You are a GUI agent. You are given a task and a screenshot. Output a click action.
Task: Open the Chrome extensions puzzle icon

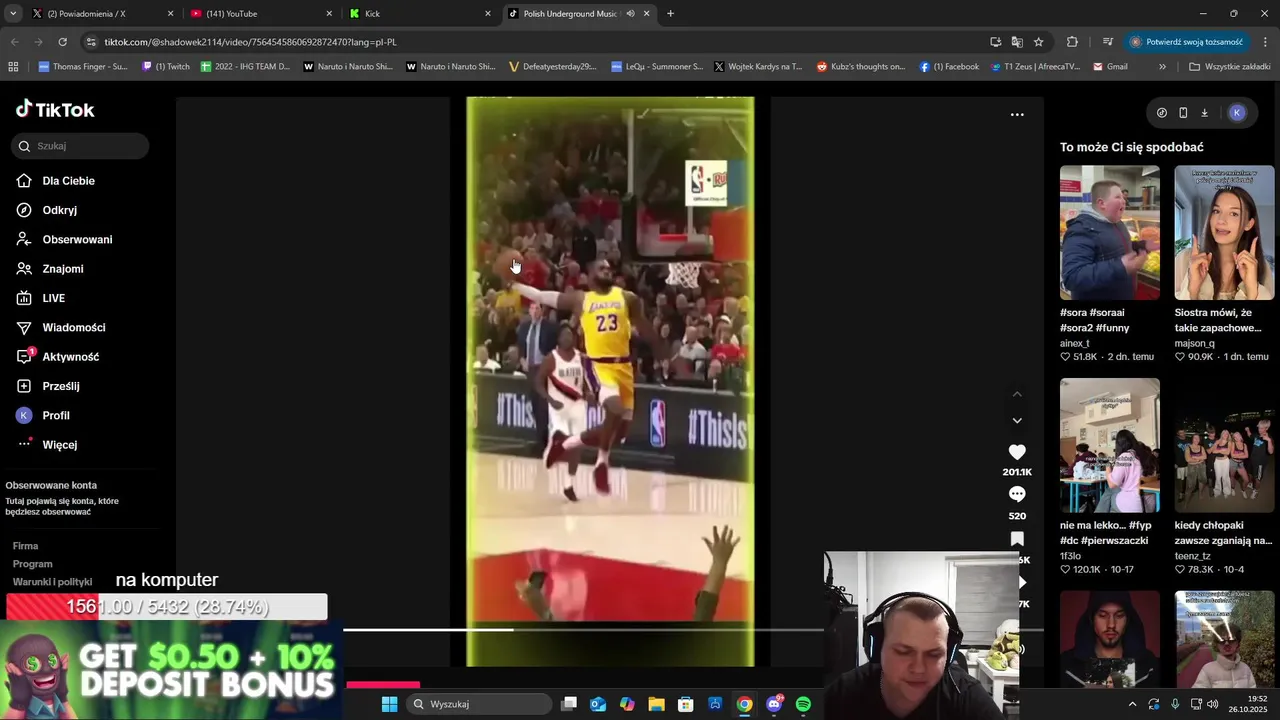coord(1072,42)
